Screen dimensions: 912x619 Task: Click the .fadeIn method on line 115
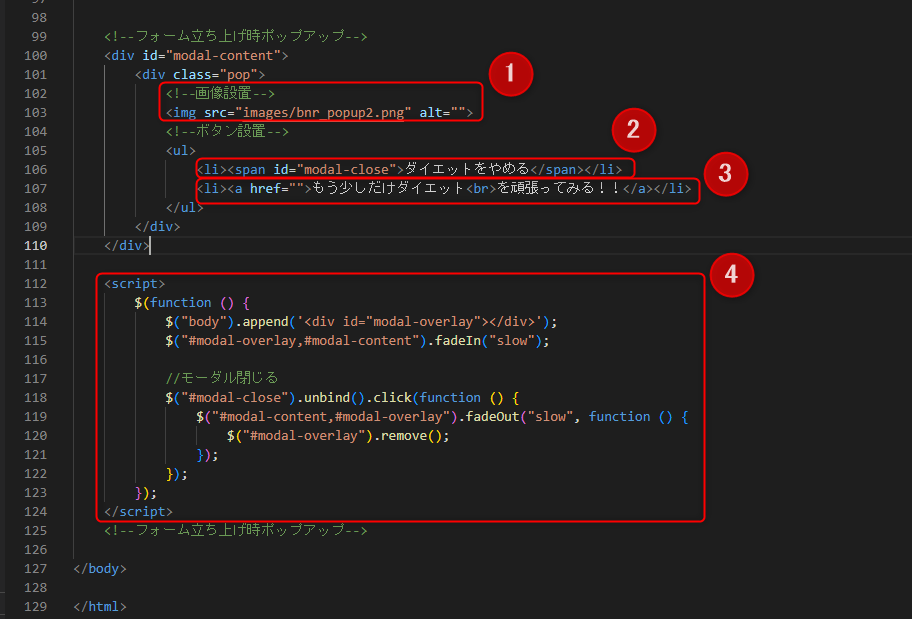point(454,340)
